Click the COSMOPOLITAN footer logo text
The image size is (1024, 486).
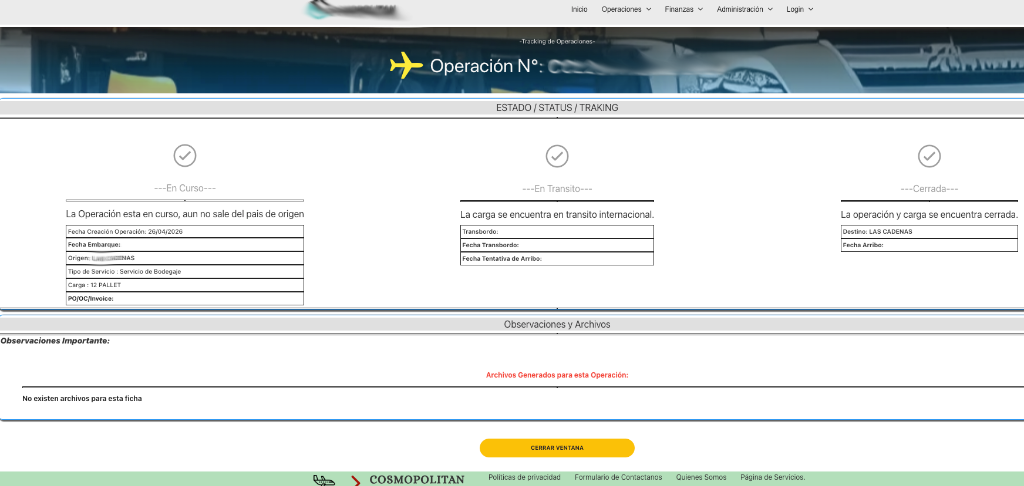(x=417, y=479)
